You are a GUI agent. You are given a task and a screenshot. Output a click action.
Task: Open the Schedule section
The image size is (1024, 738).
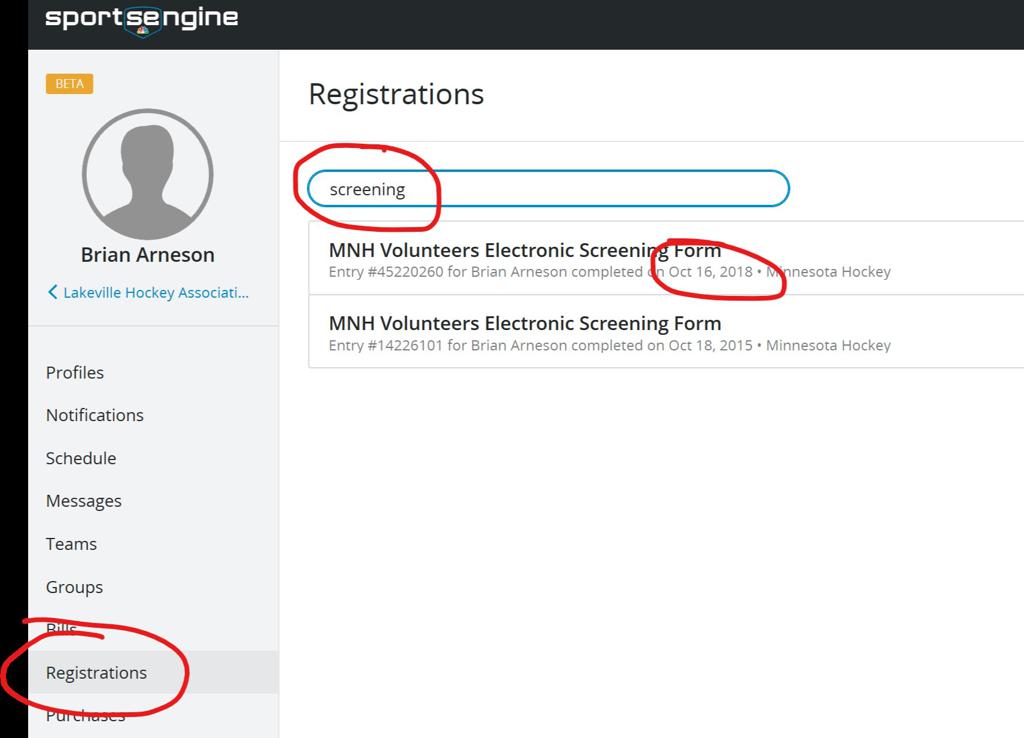(81, 458)
